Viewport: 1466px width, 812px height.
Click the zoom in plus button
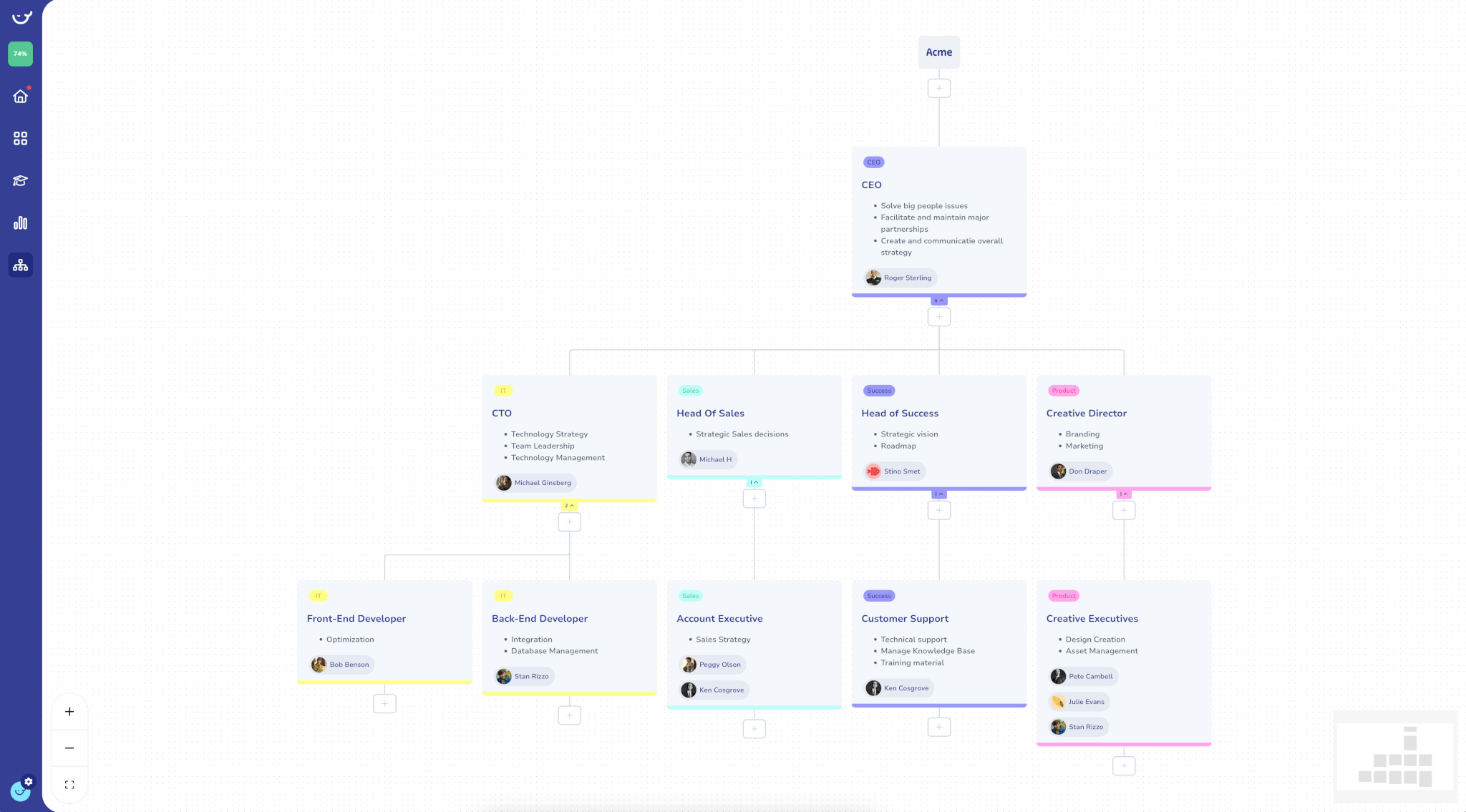69,711
